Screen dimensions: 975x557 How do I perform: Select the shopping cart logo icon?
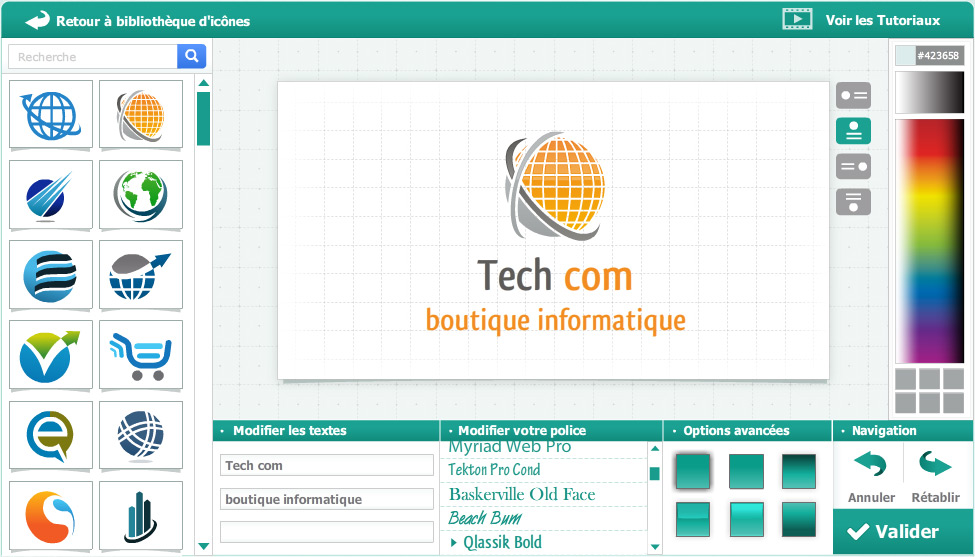pos(141,354)
